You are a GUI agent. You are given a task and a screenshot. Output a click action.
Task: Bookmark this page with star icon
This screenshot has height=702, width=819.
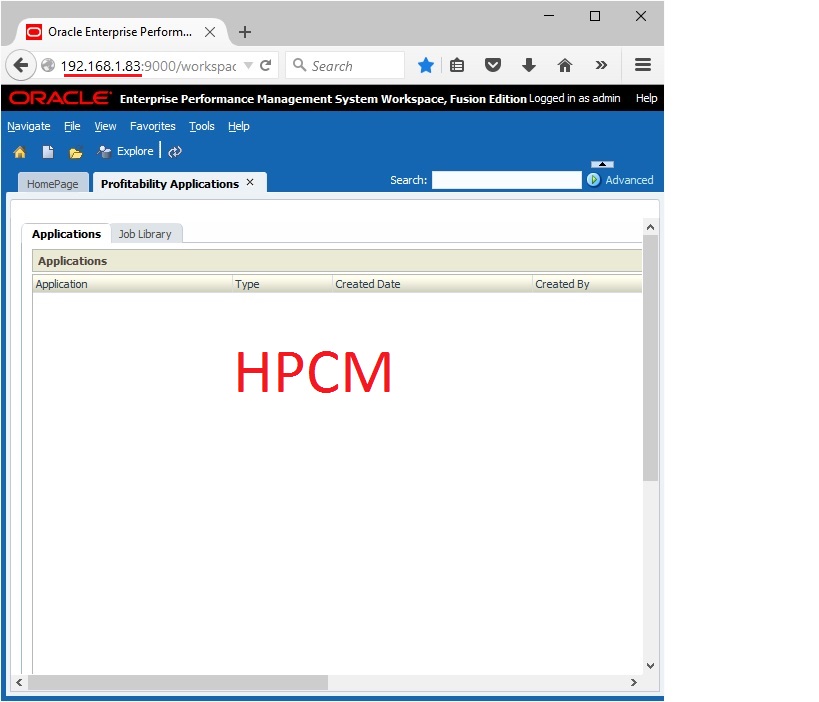pyautogui.click(x=425, y=65)
